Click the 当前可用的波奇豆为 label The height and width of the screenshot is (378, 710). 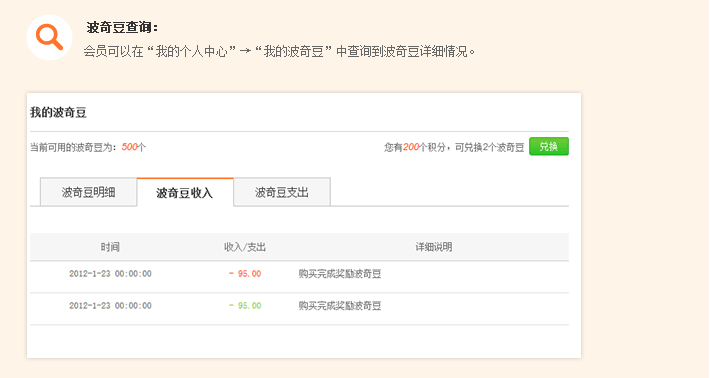pyautogui.click(x=73, y=147)
